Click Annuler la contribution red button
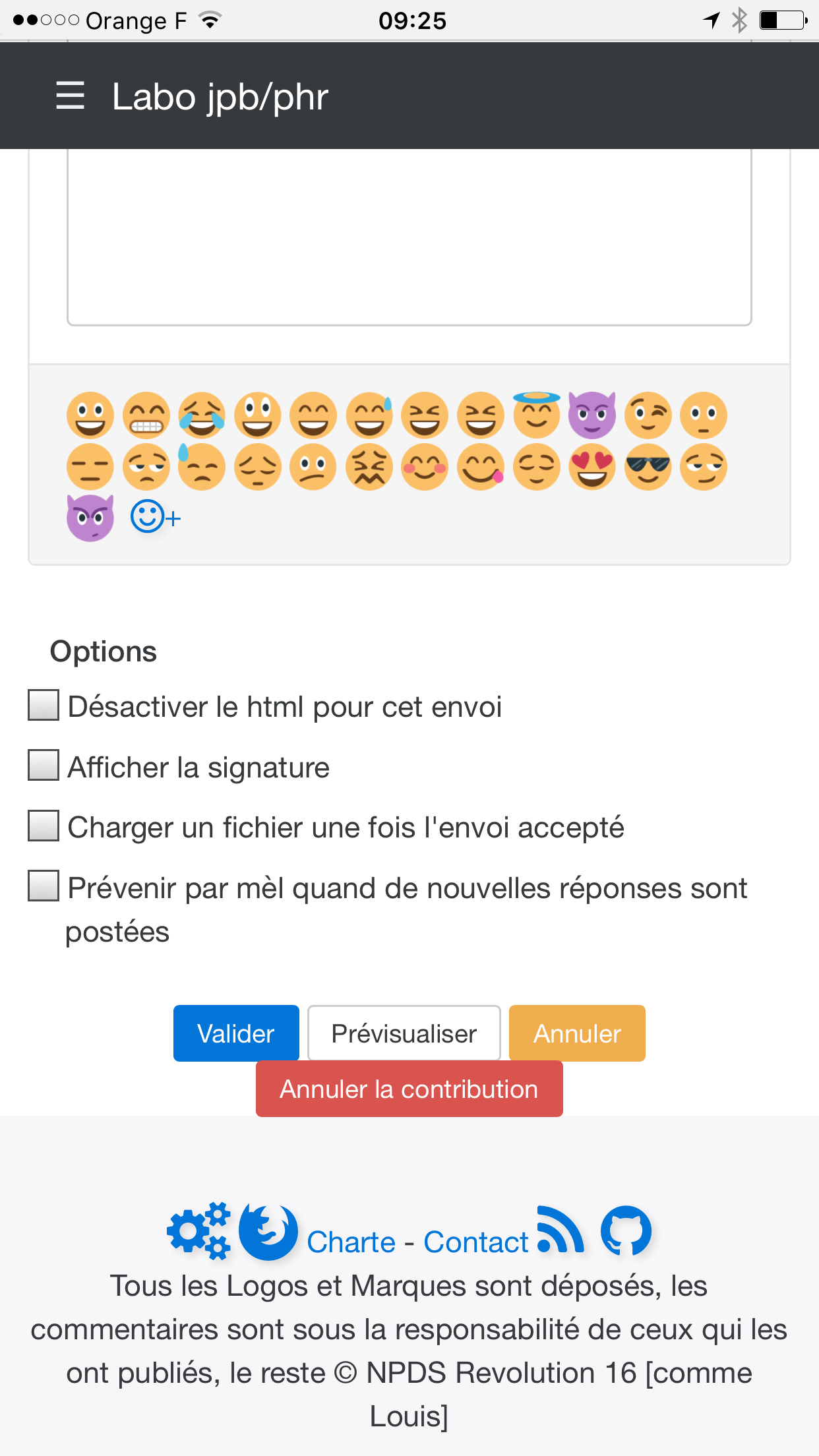This screenshot has width=819, height=1456. [409, 1089]
